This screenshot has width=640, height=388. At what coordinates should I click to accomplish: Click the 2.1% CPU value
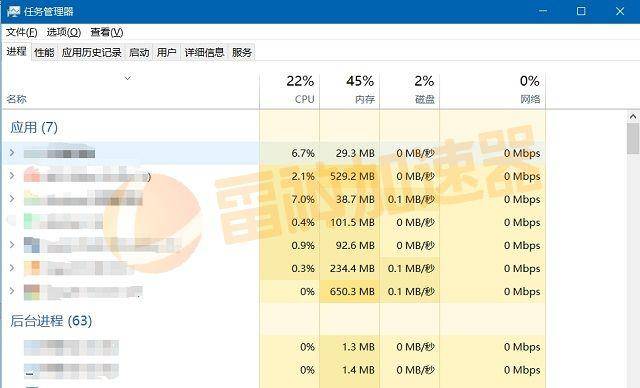303,176
